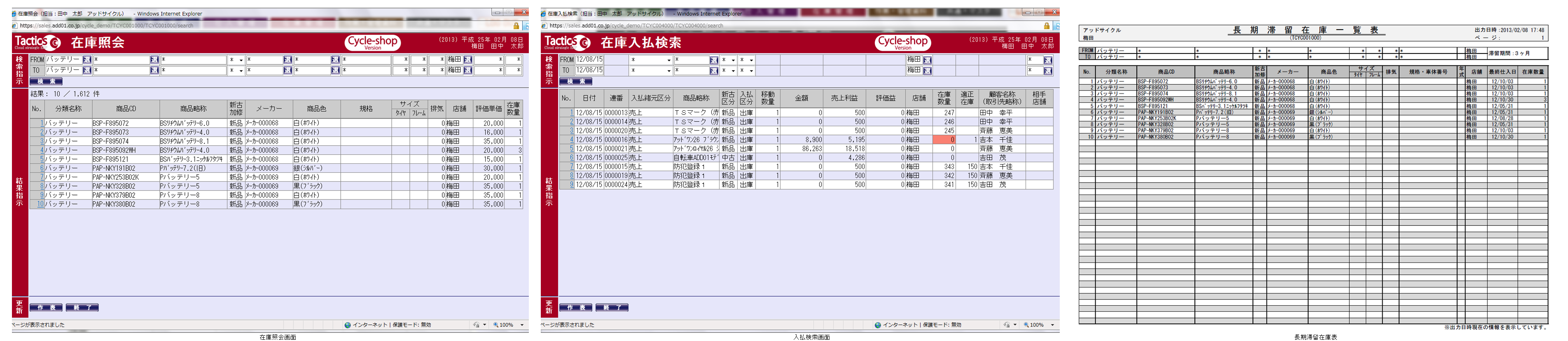Click the 選 button beside FROM 梅田 store in 在庫照会
This screenshot has width=1568, height=341.
[467, 60]
